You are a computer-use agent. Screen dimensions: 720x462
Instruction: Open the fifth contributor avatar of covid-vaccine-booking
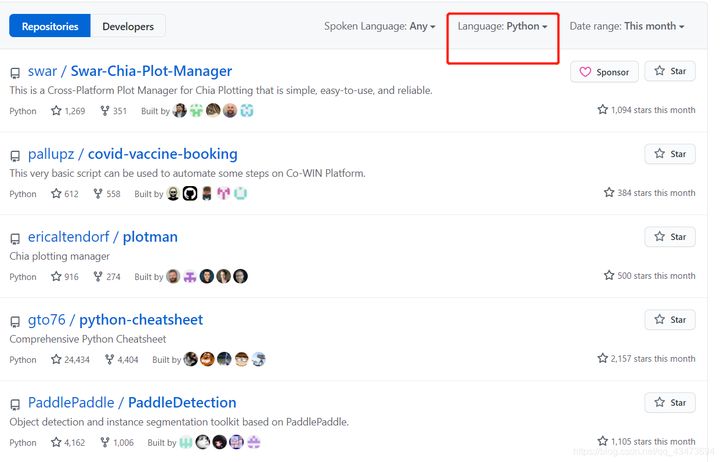pyautogui.click(x=240, y=193)
